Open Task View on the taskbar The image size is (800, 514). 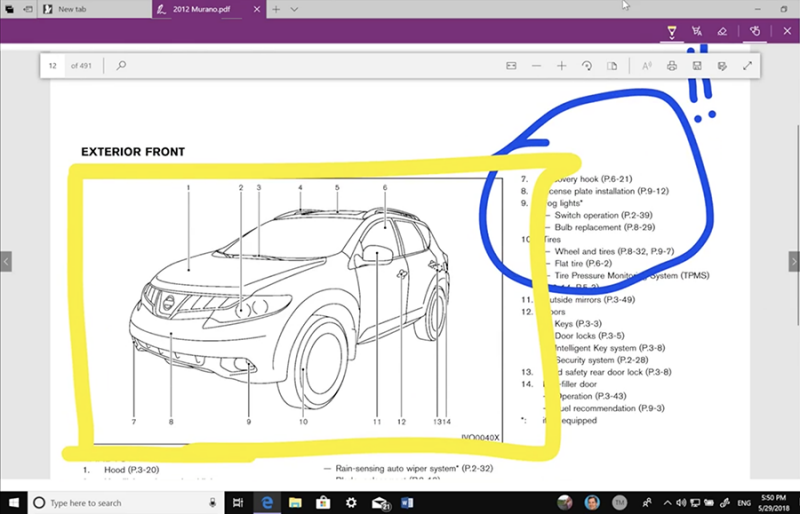point(238,503)
